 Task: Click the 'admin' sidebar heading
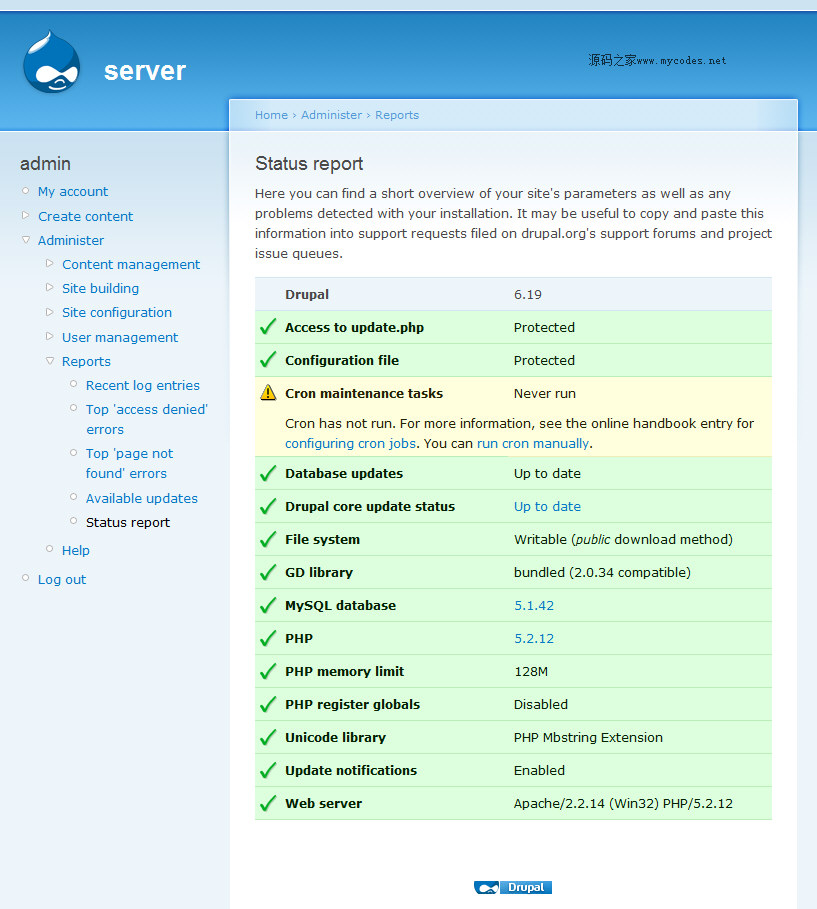(45, 163)
